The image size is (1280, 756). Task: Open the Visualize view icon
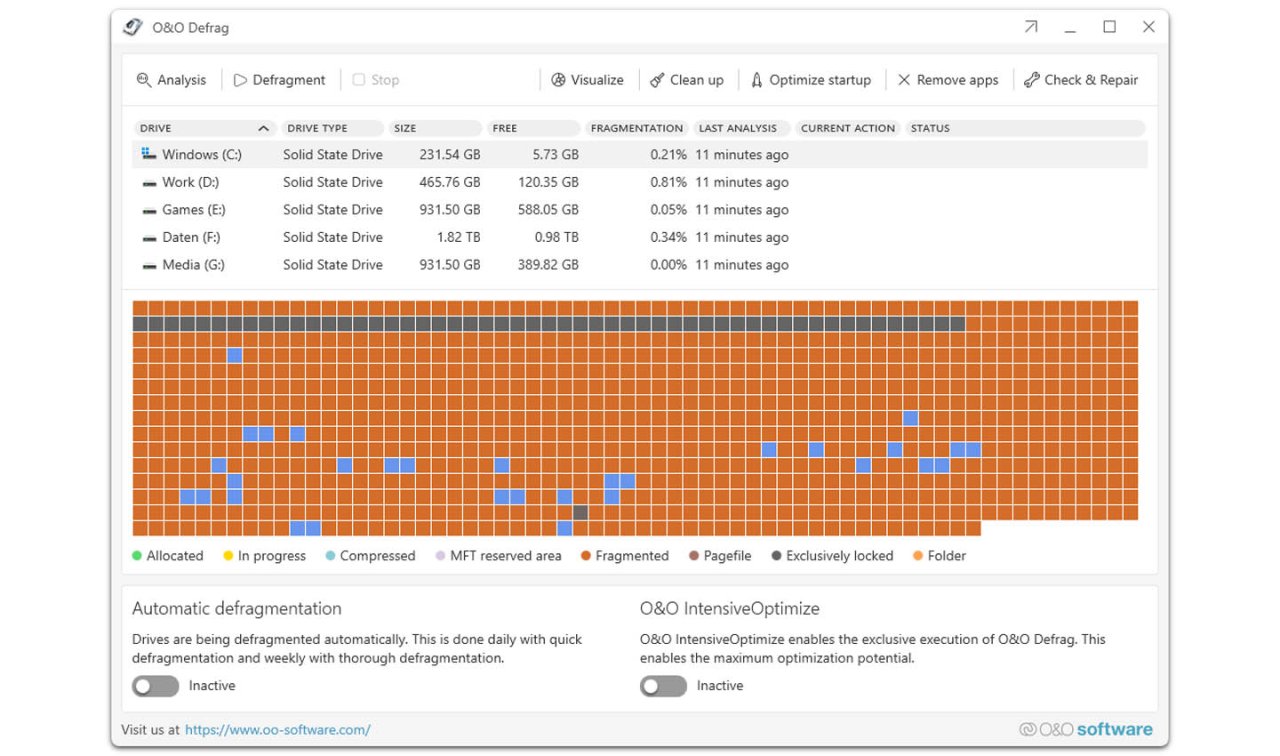[559, 80]
